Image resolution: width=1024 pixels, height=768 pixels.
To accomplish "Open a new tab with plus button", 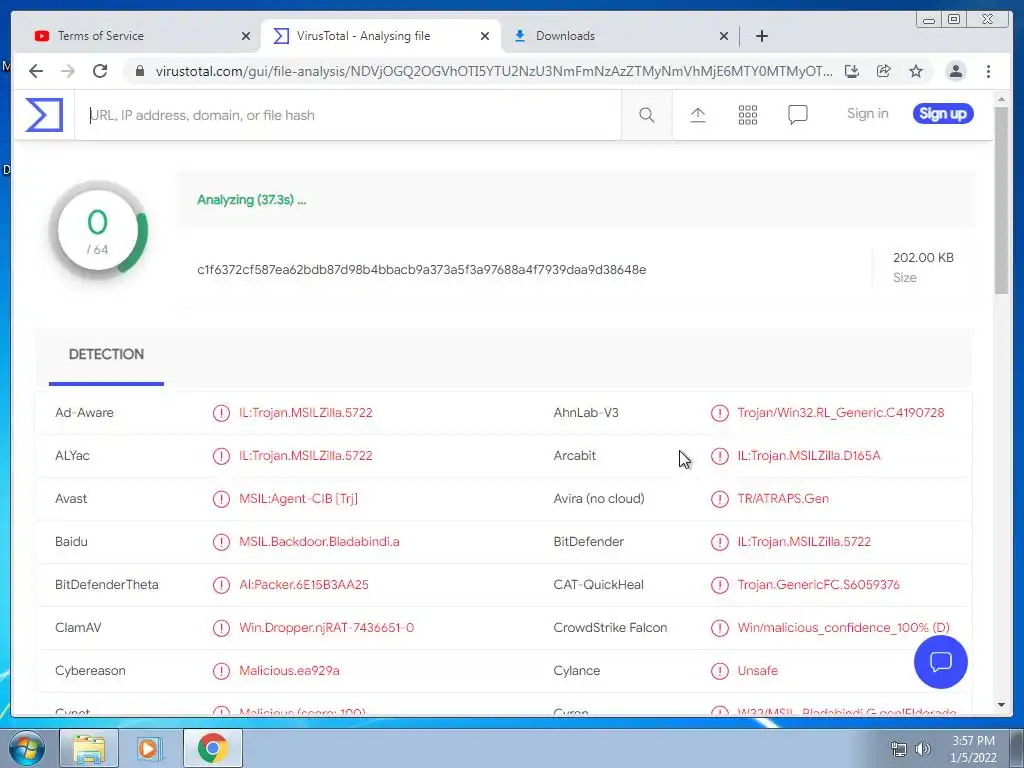I will [x=761, y=36].
